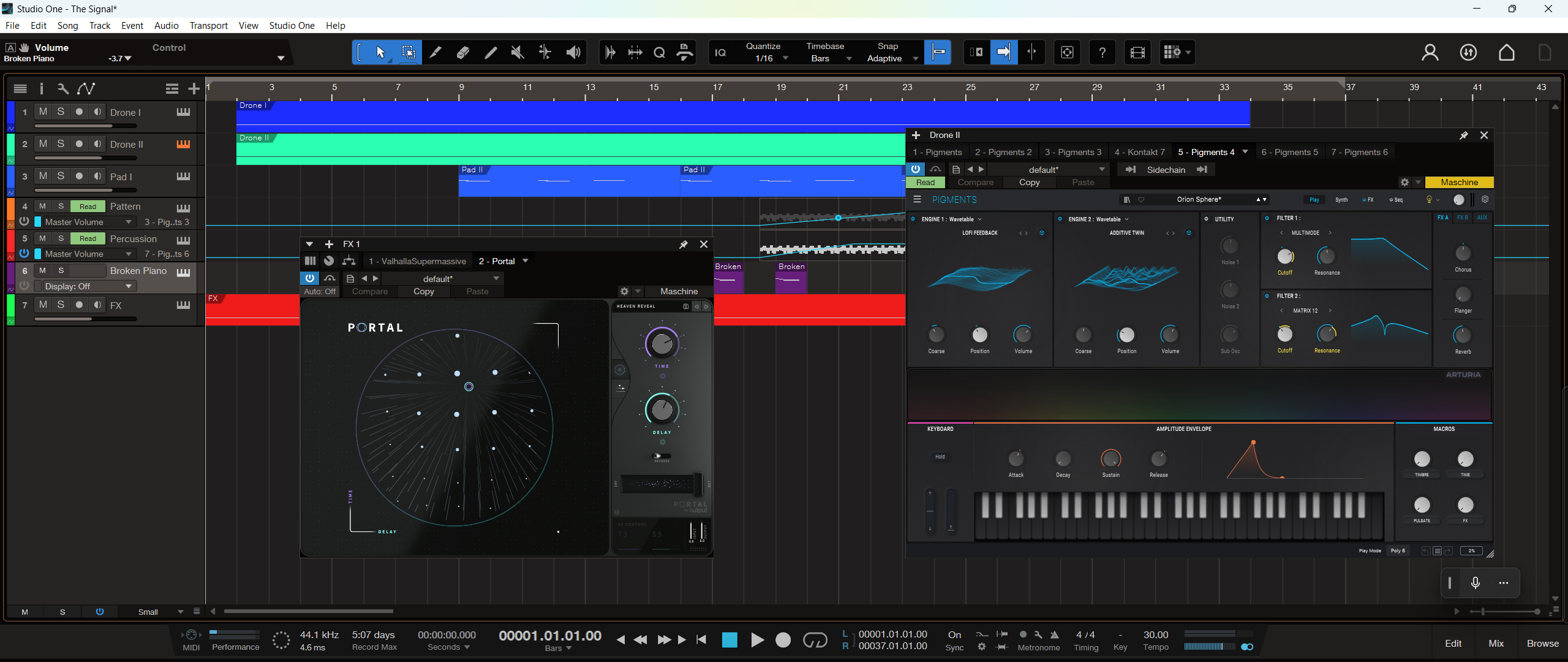The width and height of the screenshot is (1568, 662).
Task: Pin the Drone II plugin window
Action: pyautogui.click(x=1464, y=135)
